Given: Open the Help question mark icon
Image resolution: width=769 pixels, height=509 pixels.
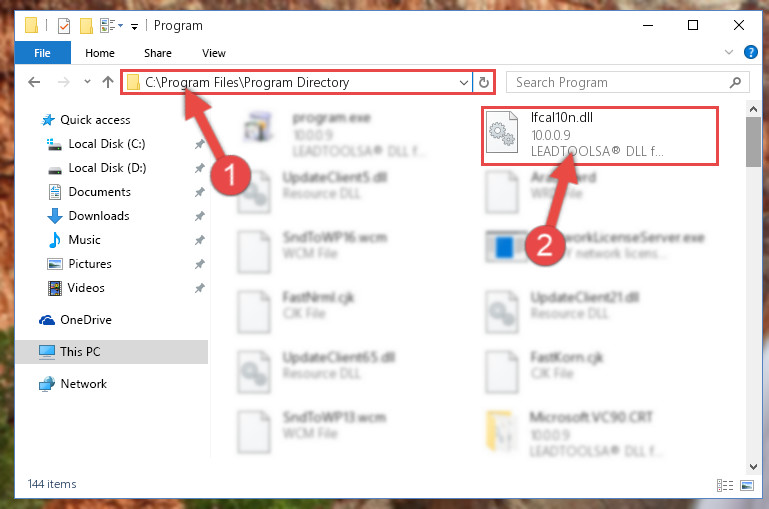Looking at the screenshot, I should pyautogui.click(x=750, y=52).
